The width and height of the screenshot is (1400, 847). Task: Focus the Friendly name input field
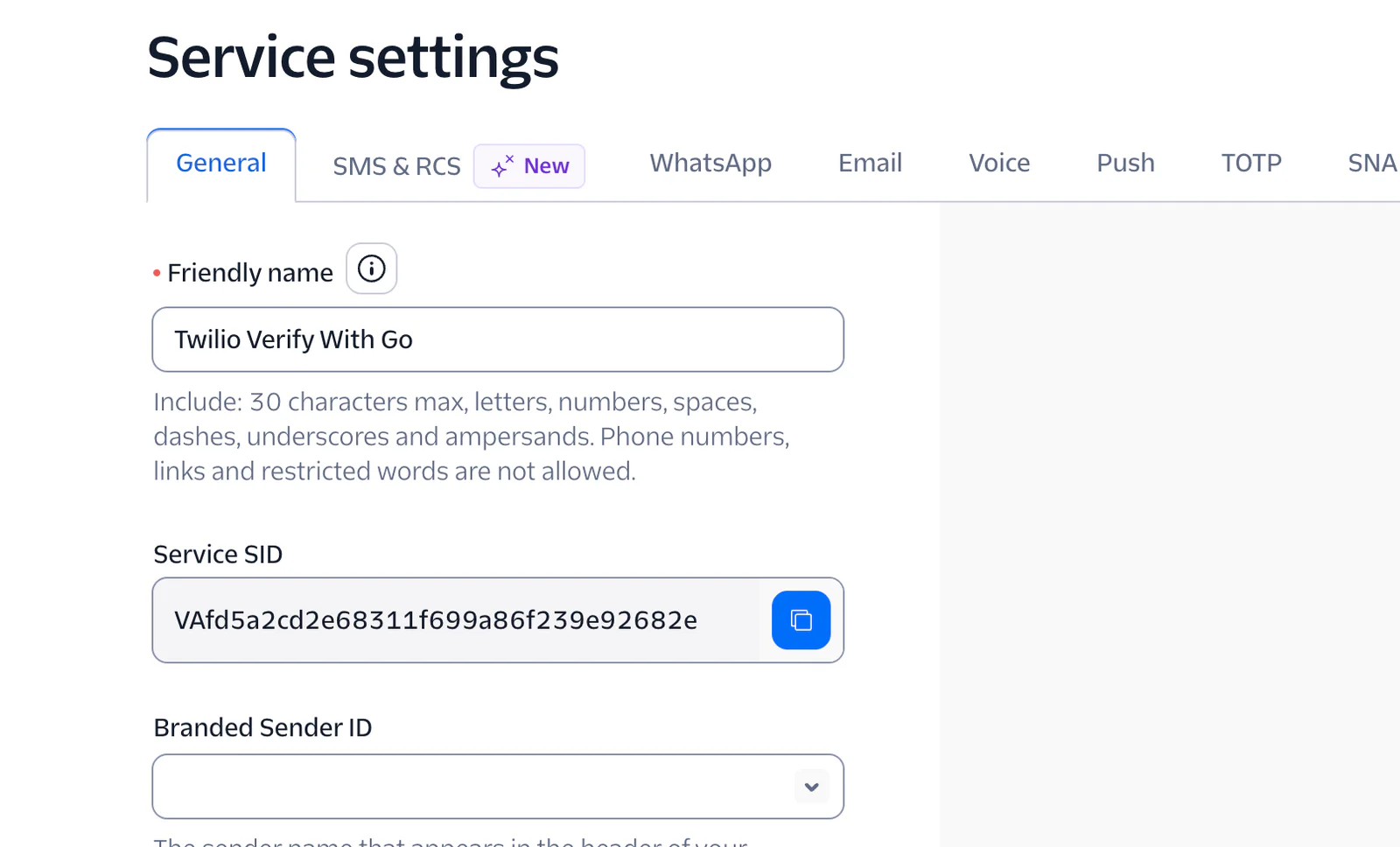coord(498,339)
